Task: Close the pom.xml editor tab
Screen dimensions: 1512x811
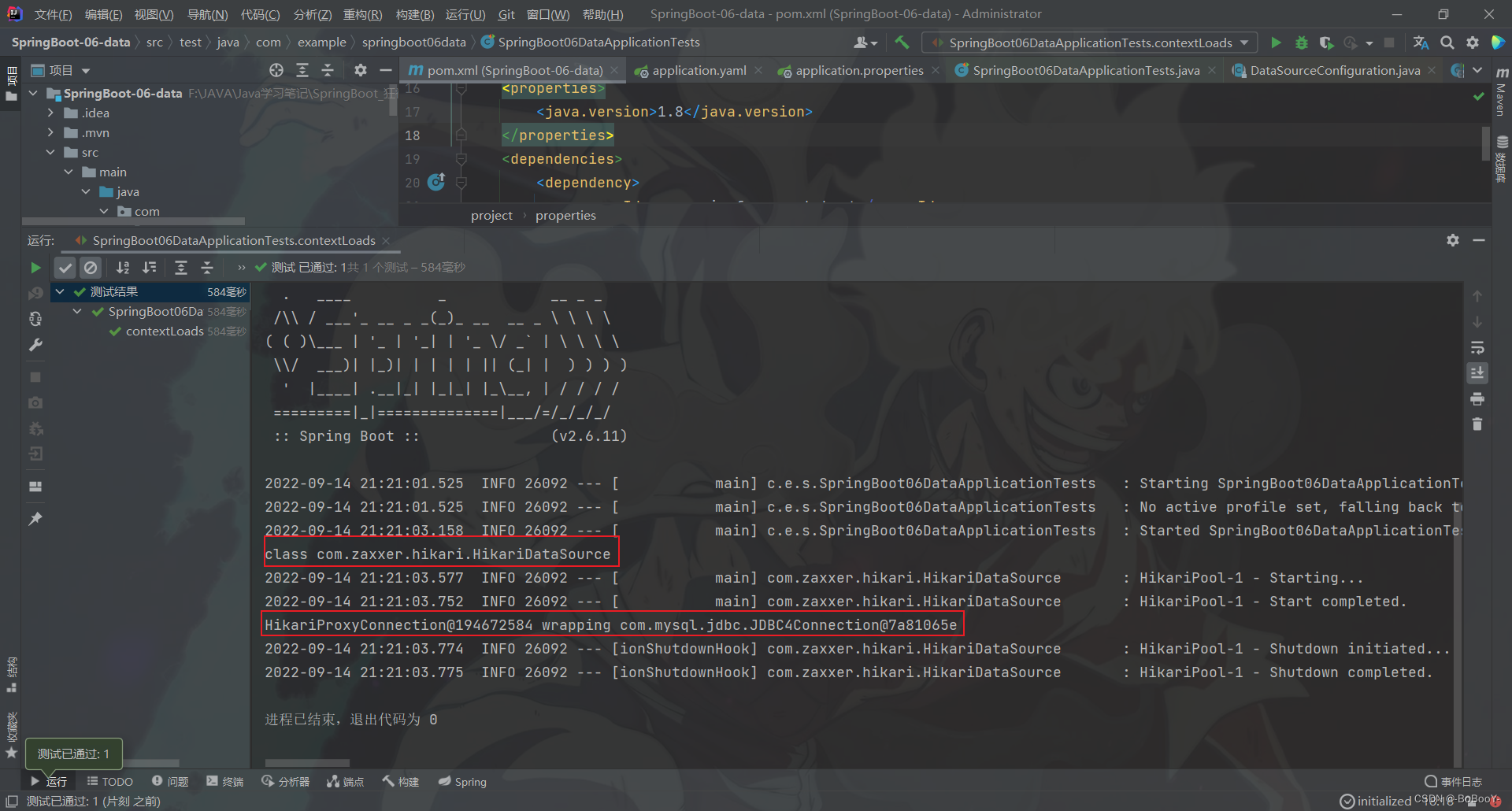Action: click(x=615, y=70)
